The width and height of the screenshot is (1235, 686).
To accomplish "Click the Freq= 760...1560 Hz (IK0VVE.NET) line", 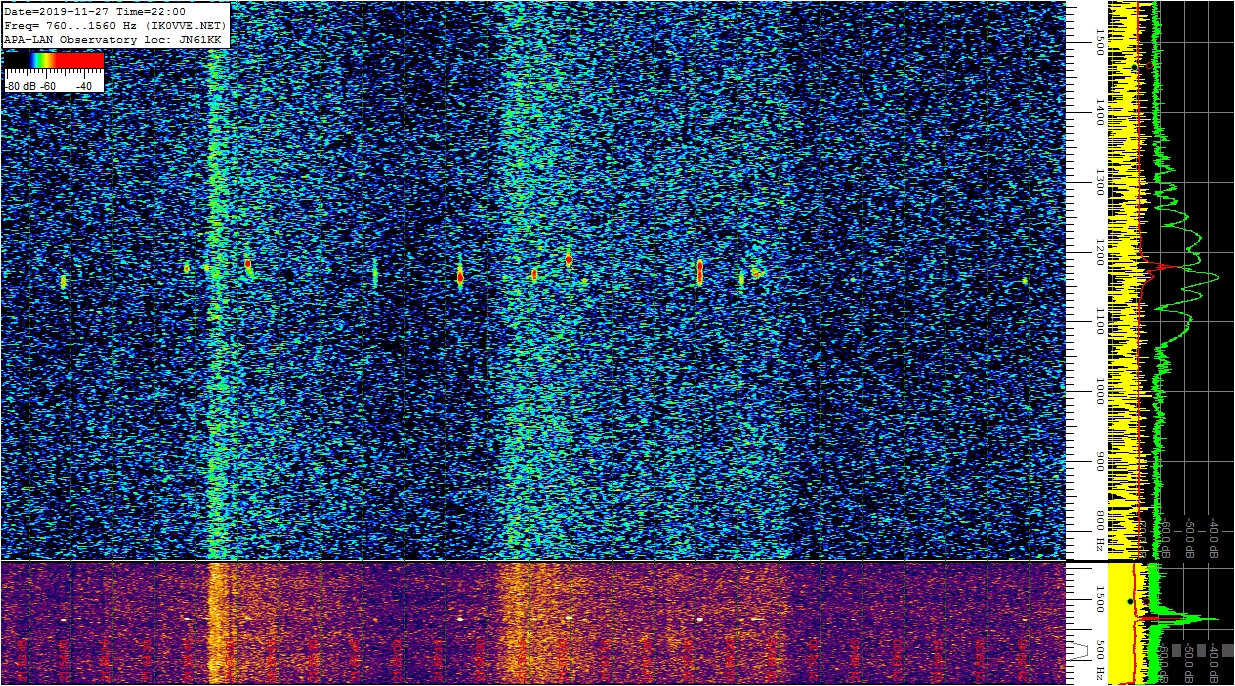I will coord(116,25).
